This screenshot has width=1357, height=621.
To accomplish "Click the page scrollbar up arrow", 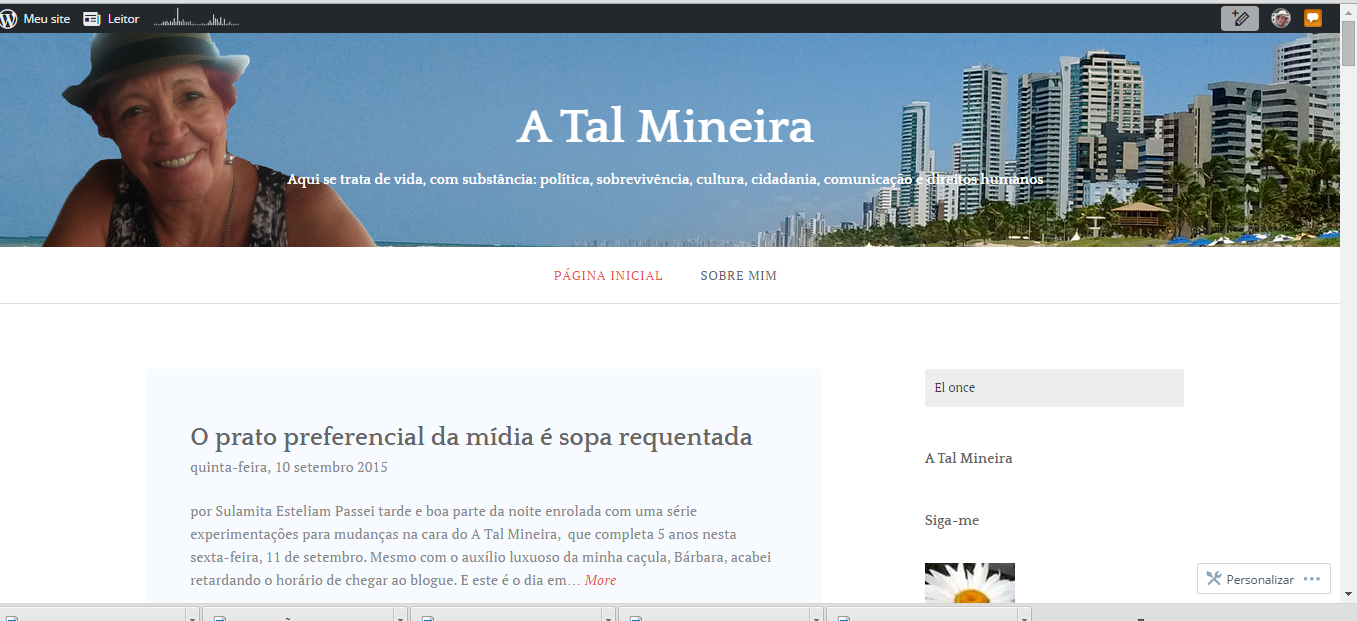I will [x=1348, y=10].
